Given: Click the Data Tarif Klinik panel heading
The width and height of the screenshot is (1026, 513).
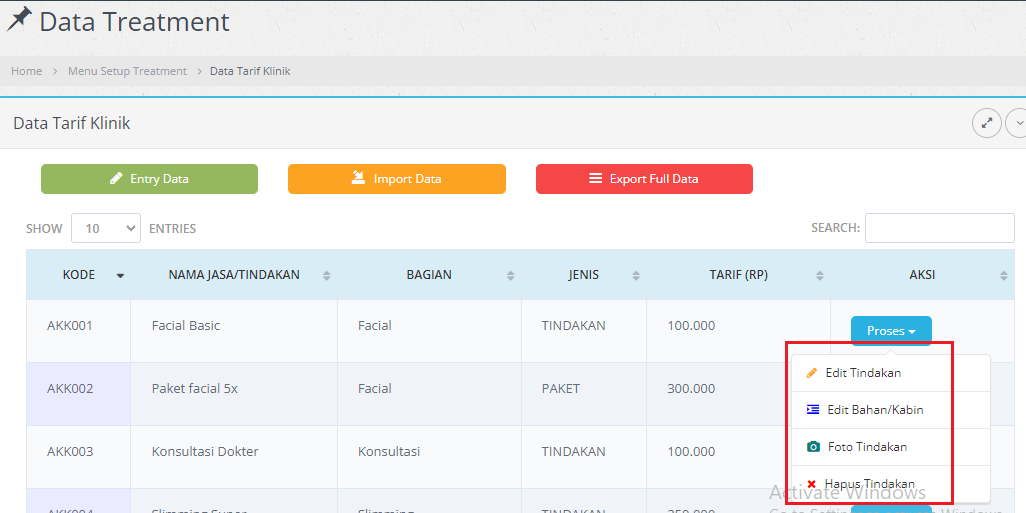Looking at the screenshot, I should point(72,123).
